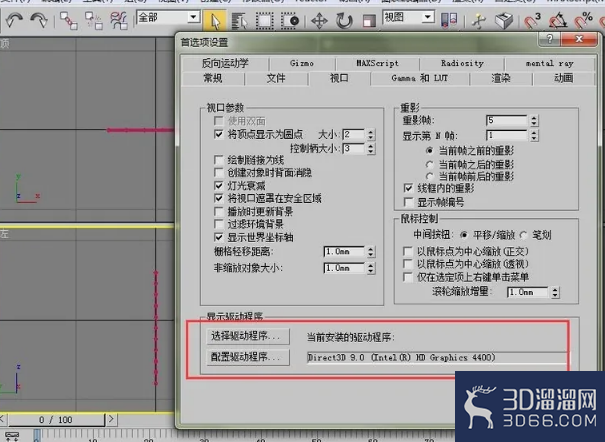Select 当前帧之后的重影 radio button
The height and width of the screenshot is (442, 605).
pyautogui.click(x=429, y=165)
